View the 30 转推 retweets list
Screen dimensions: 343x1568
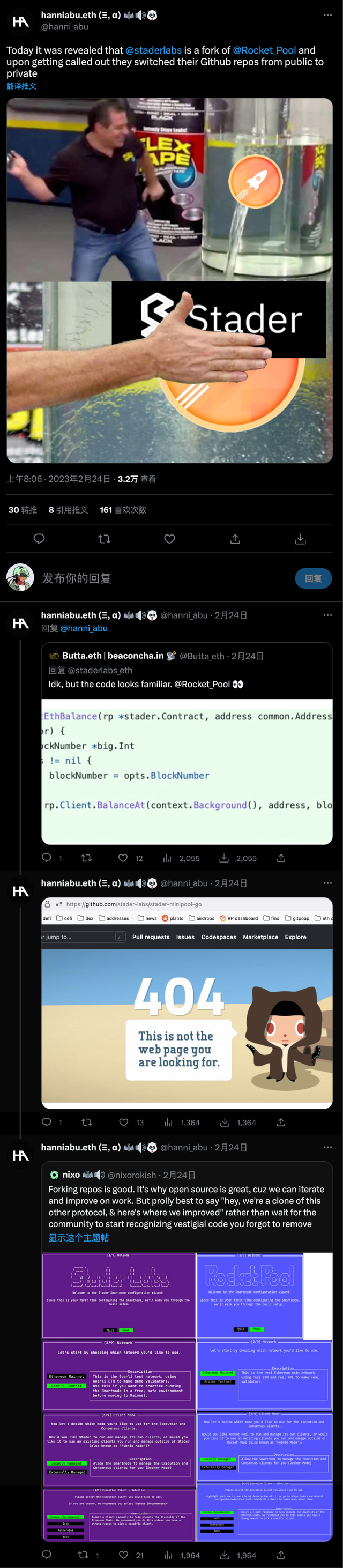coord(23,510)
